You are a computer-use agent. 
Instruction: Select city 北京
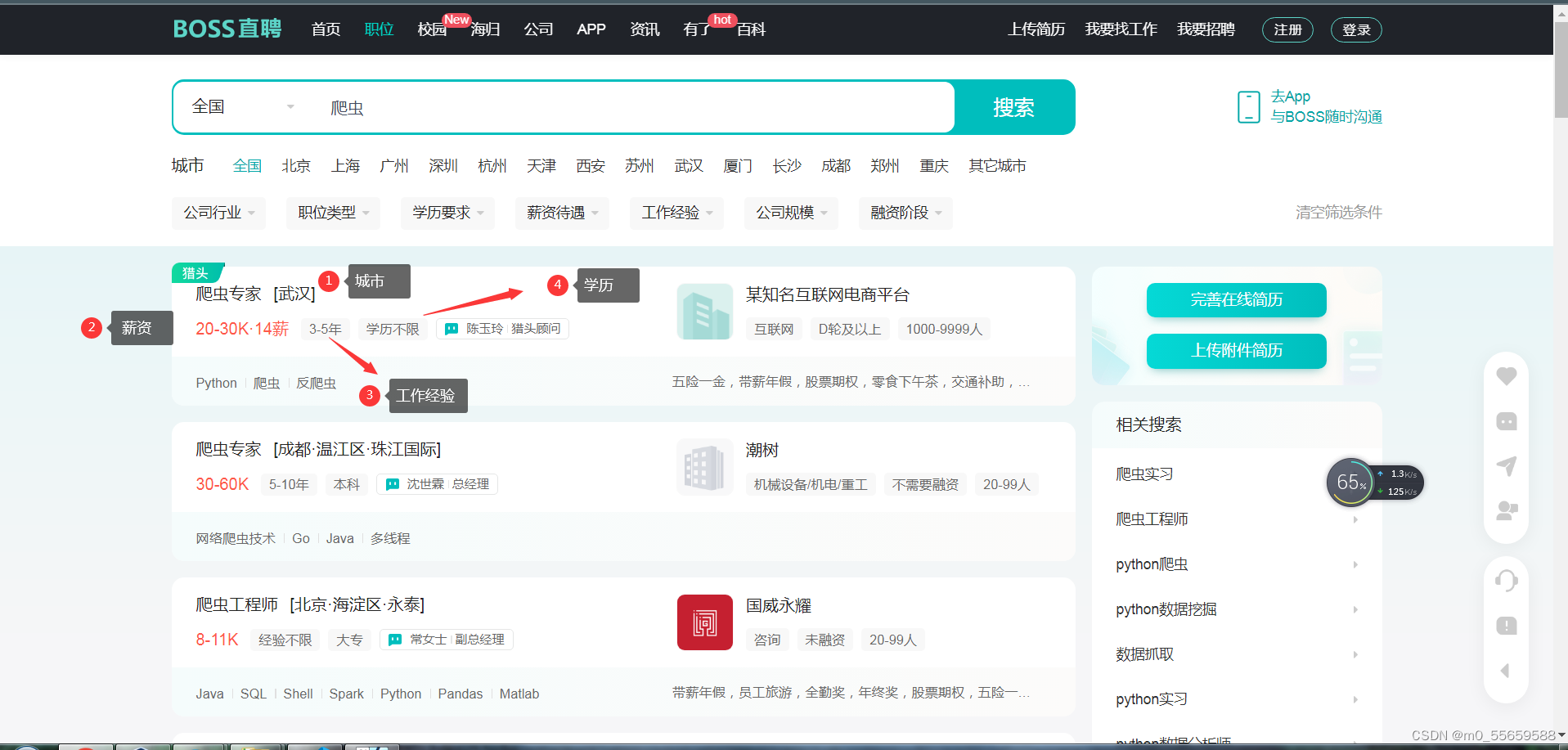296,166
